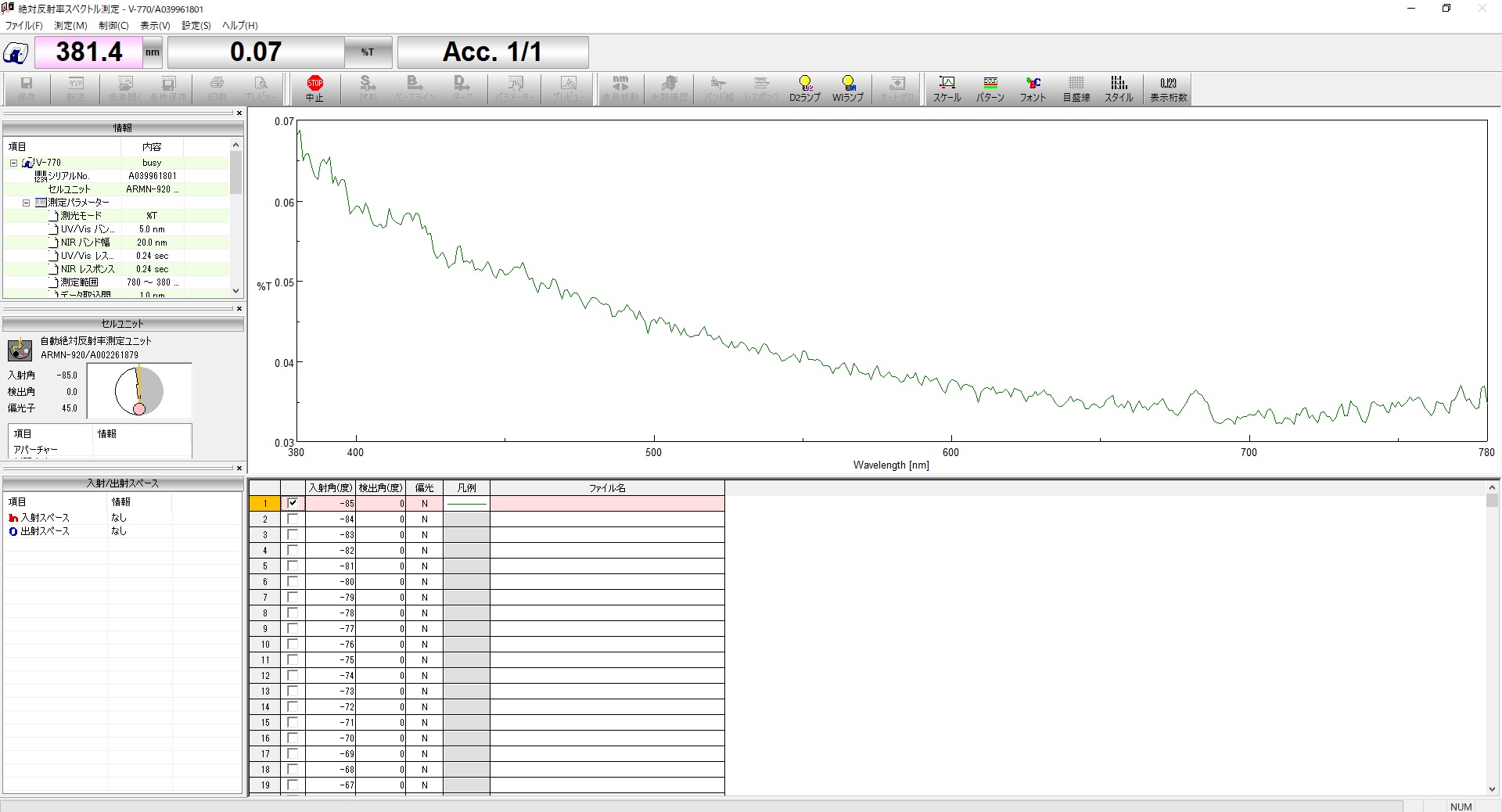Collapse the 測定パラメーター tree node

point(26,203)
